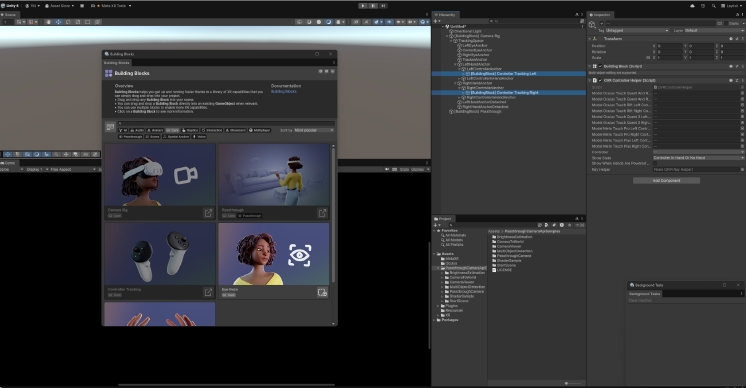Open the Sort by Most popular dropdown

coord(314,130)
